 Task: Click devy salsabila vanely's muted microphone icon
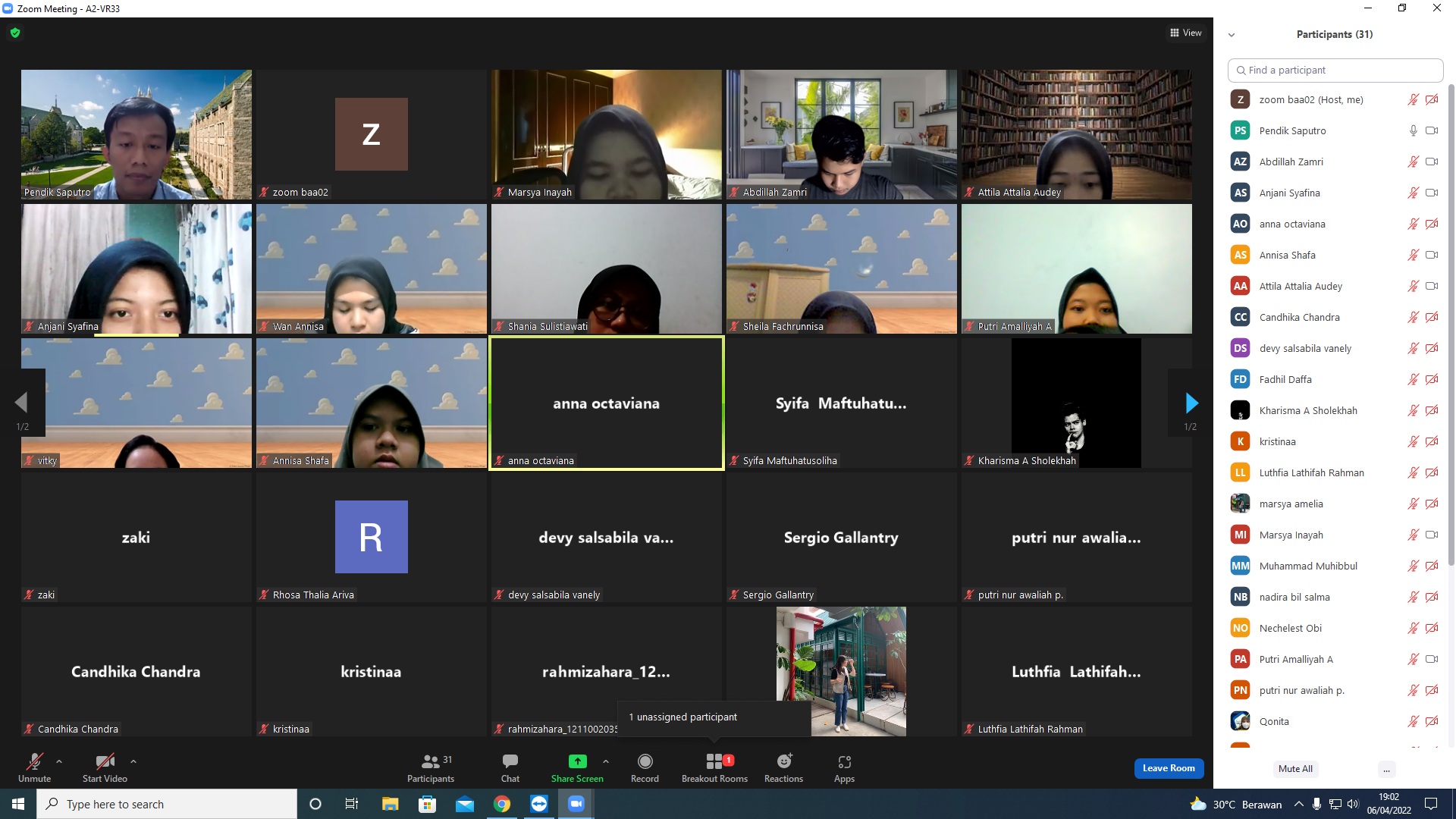1414,348
